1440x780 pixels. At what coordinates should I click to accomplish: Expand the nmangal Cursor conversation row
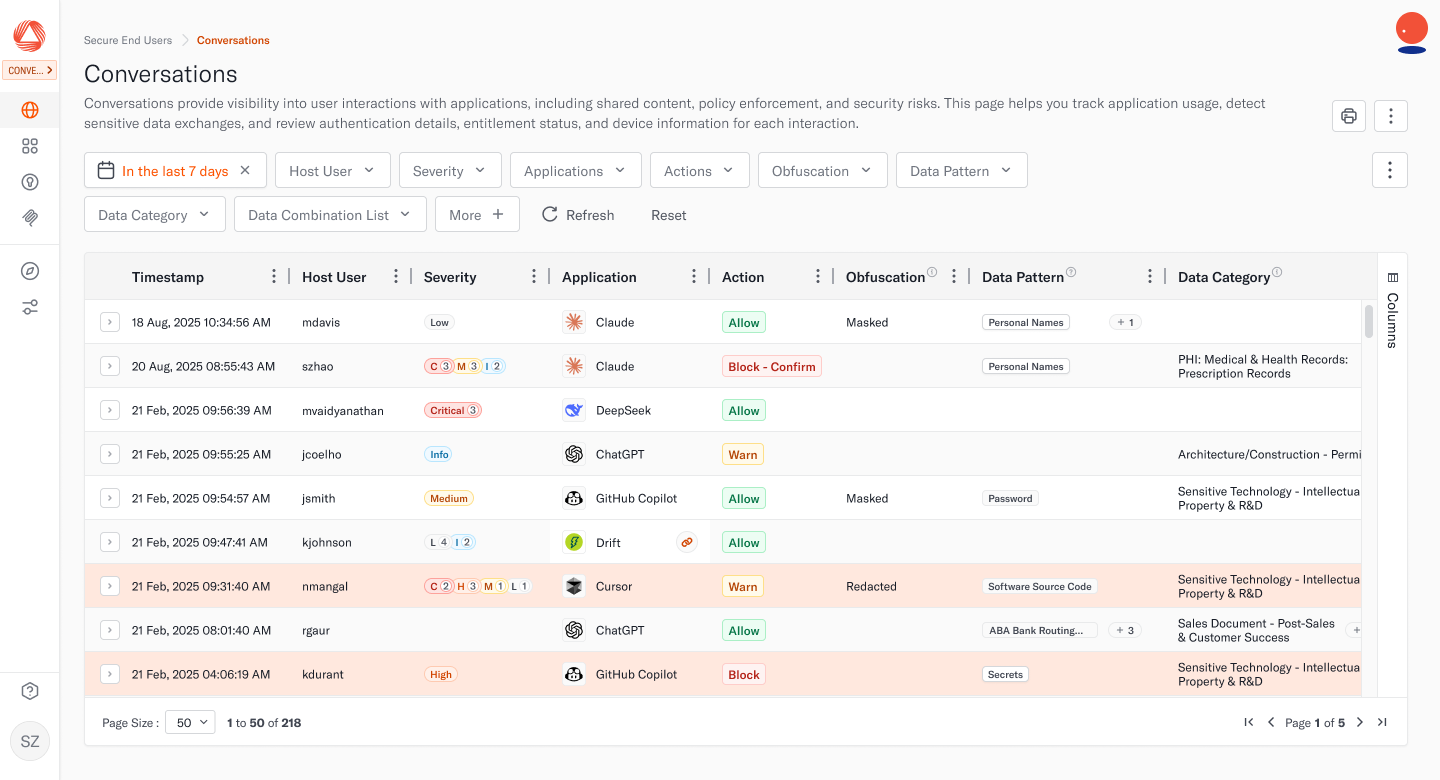click(x=110, y=586)
